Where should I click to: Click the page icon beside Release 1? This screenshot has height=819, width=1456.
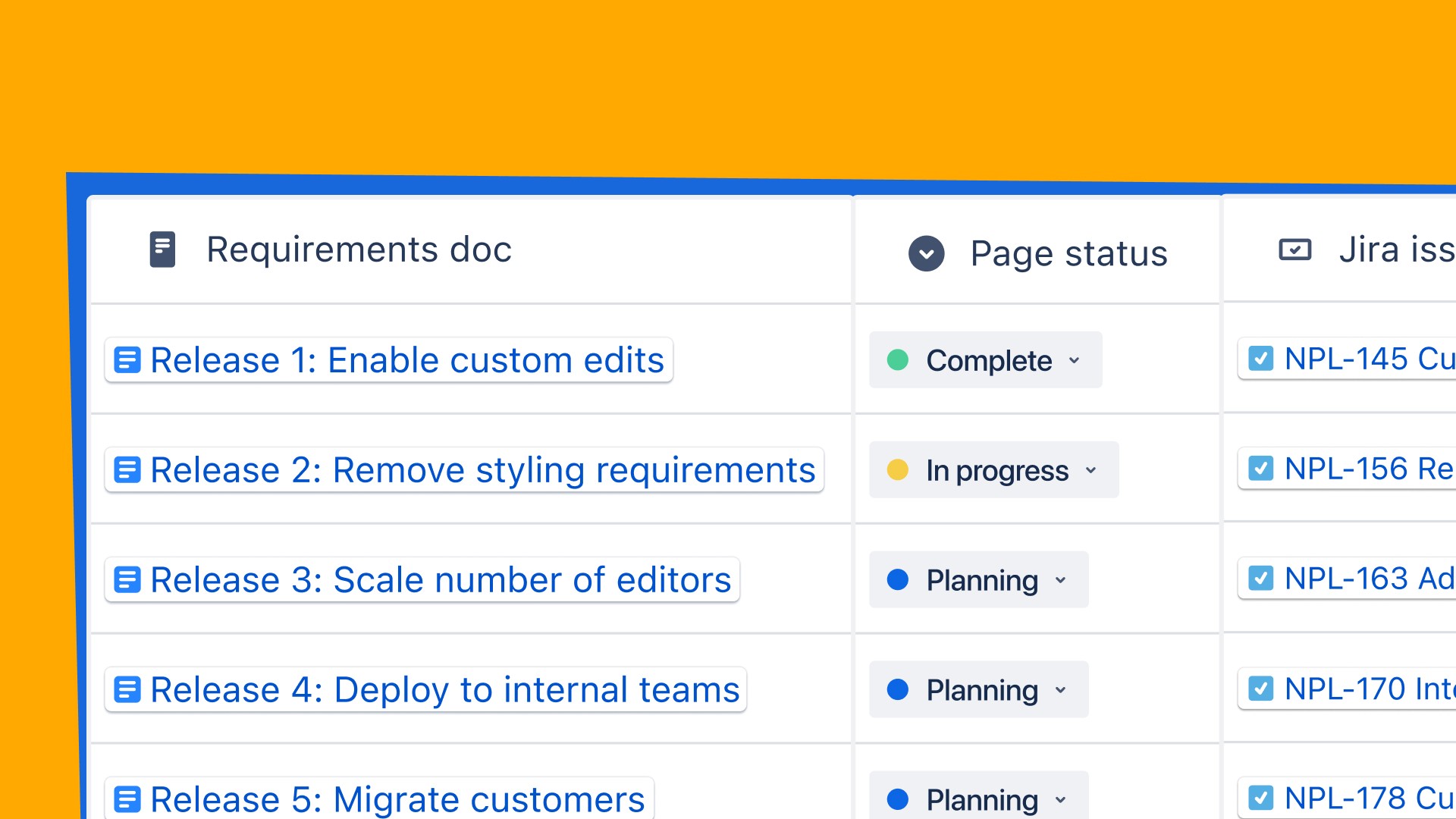point(127,359)
